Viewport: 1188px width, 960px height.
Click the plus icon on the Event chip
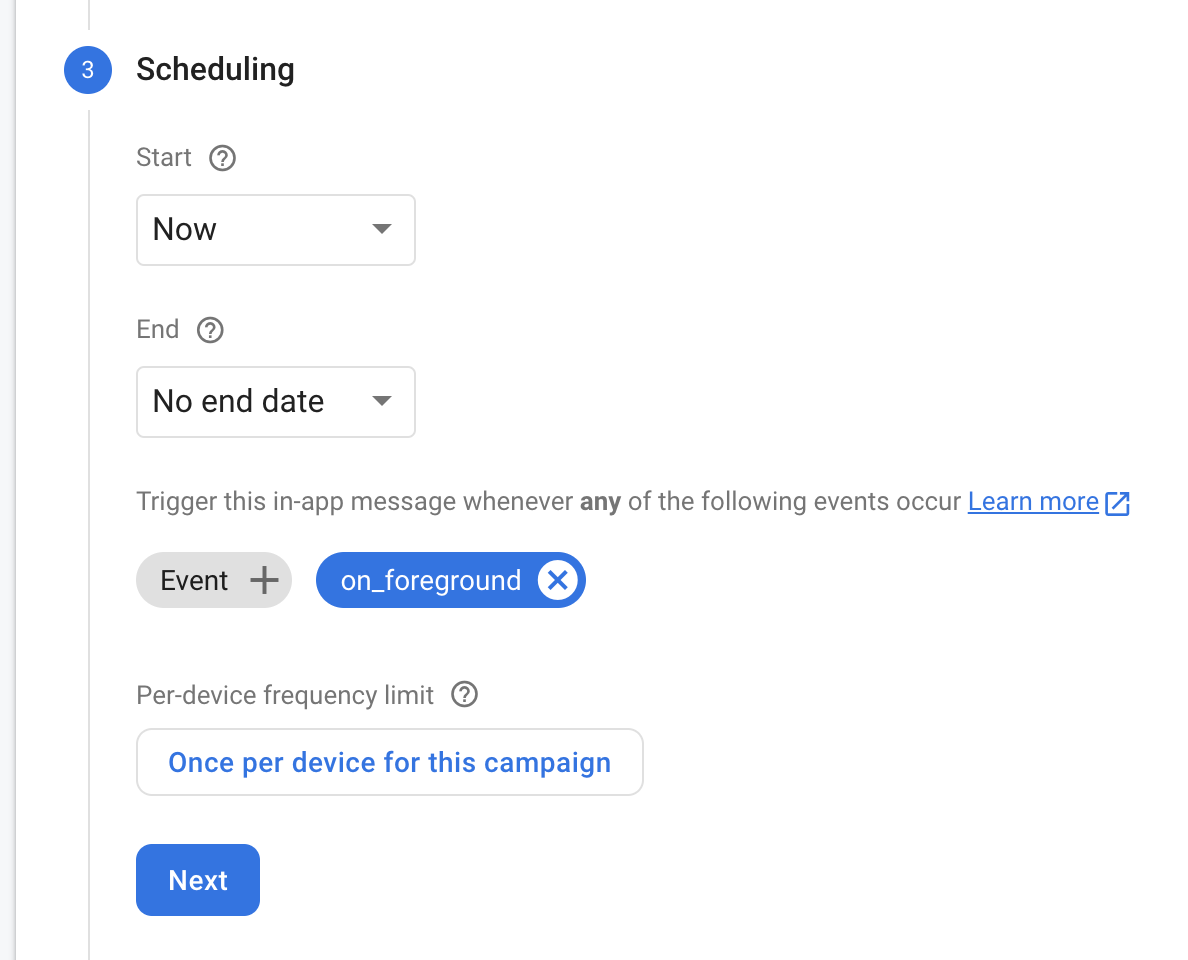point(264,581)
